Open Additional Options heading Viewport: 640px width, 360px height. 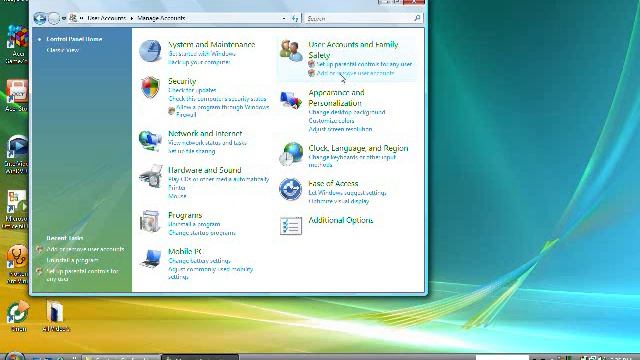(x=340, y=220)
